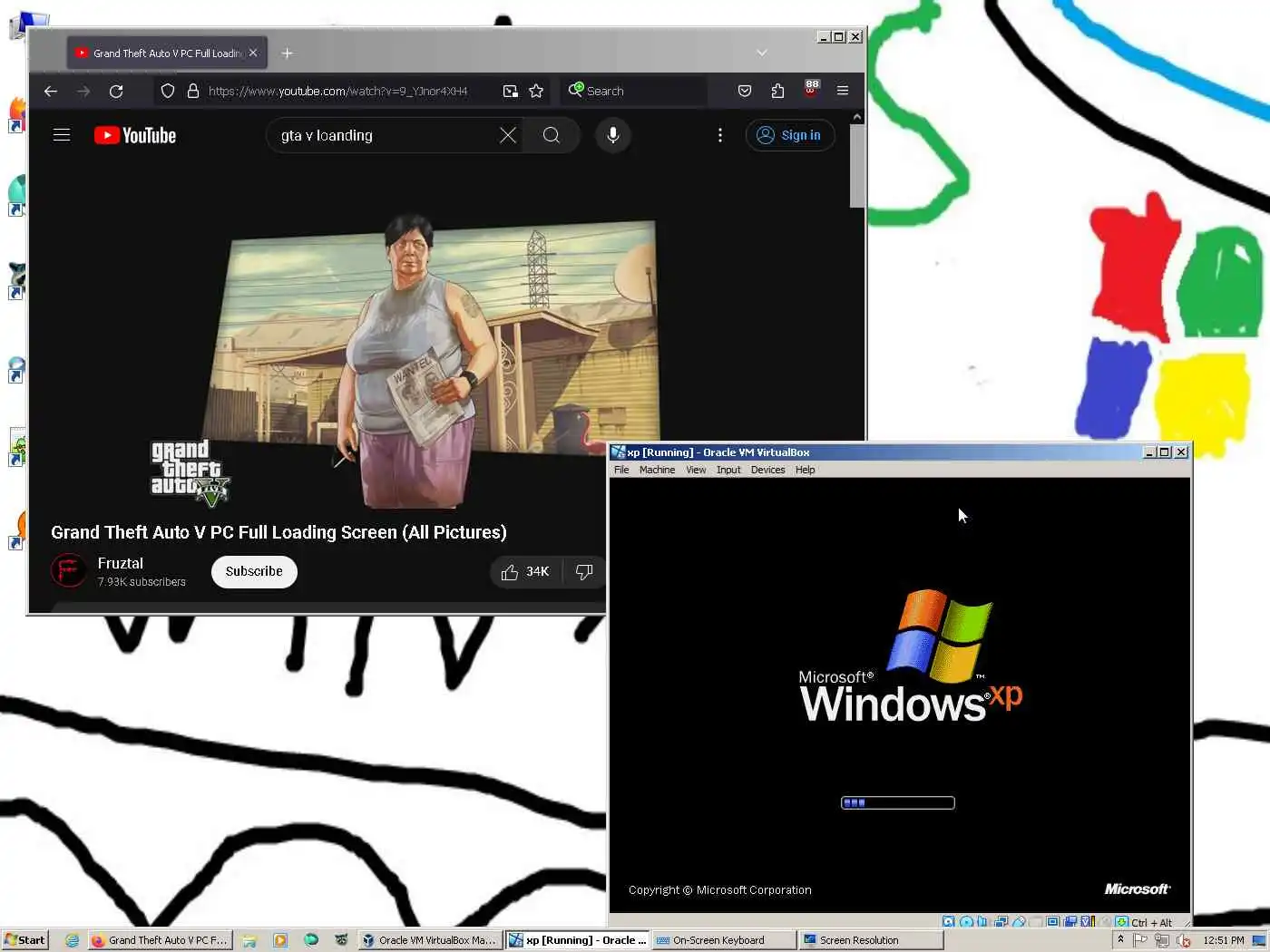Open the tray volume control
Image resolution: width=1270 pixels, height=952 pixels.
click(x=1183, y=940)
